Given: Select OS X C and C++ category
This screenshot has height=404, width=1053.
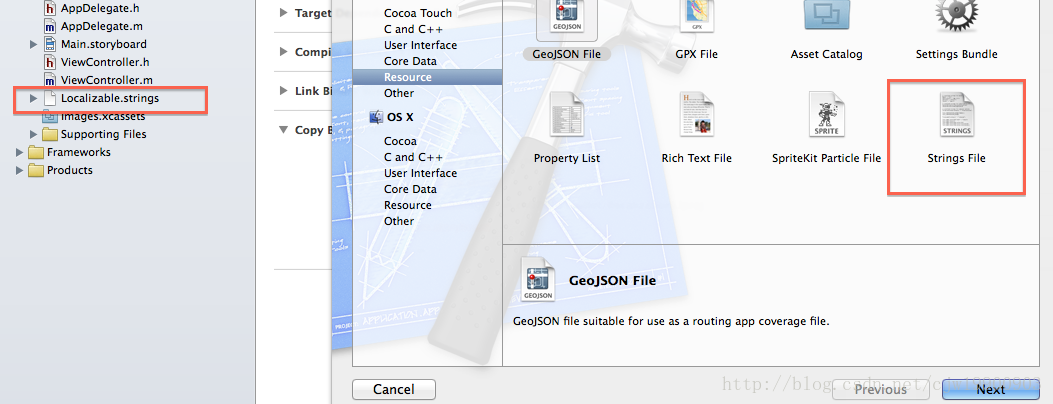Looking at the screenshot, I should (x=413, y=157).
